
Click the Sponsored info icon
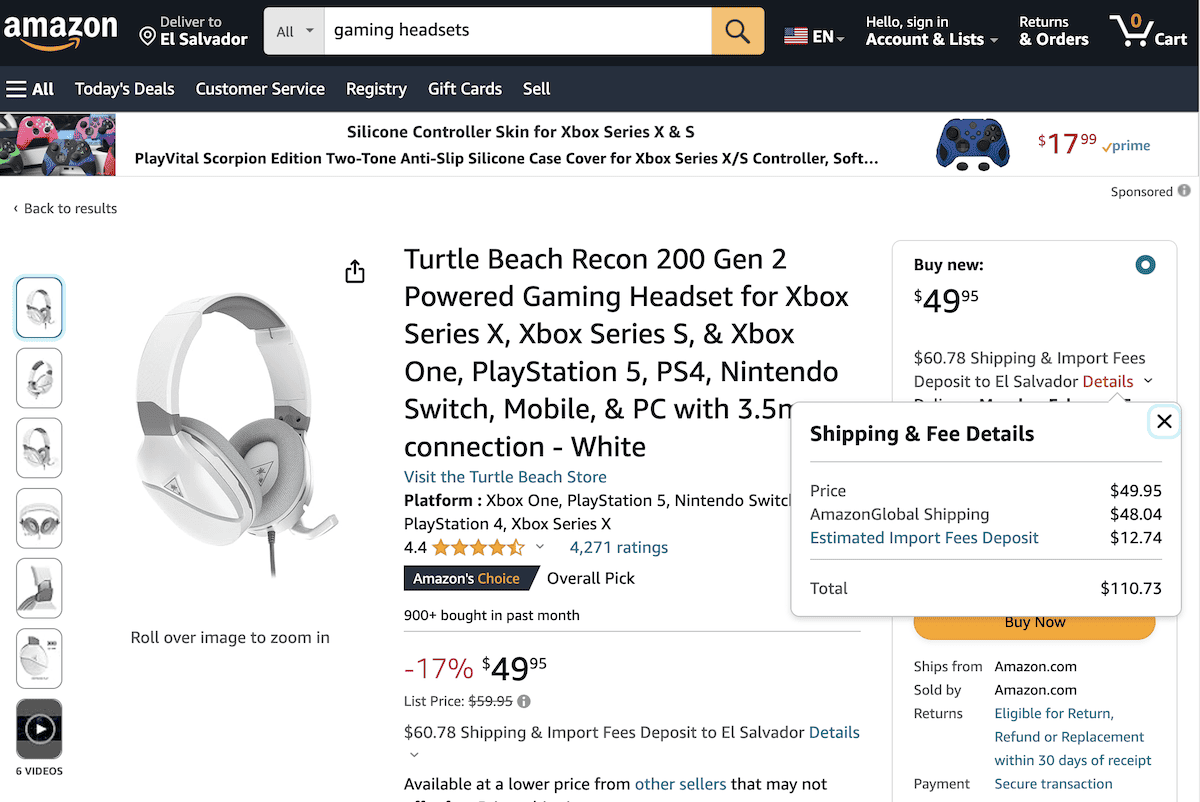coord(1184,191)
